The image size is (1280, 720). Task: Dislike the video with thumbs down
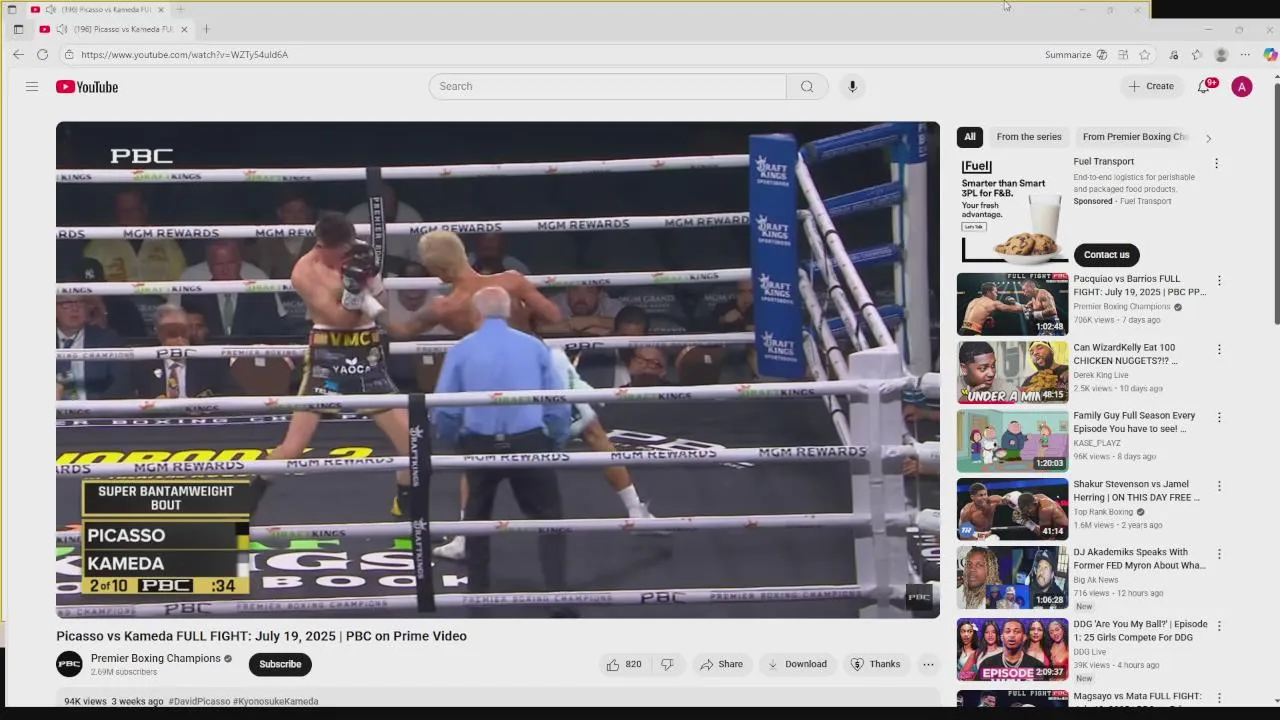tap(667, 664)
